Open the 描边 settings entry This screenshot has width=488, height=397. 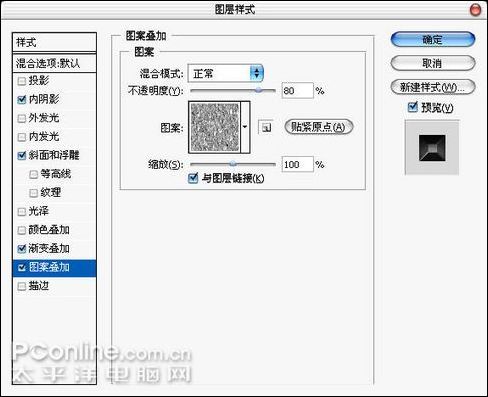click(x=39, y=286)
